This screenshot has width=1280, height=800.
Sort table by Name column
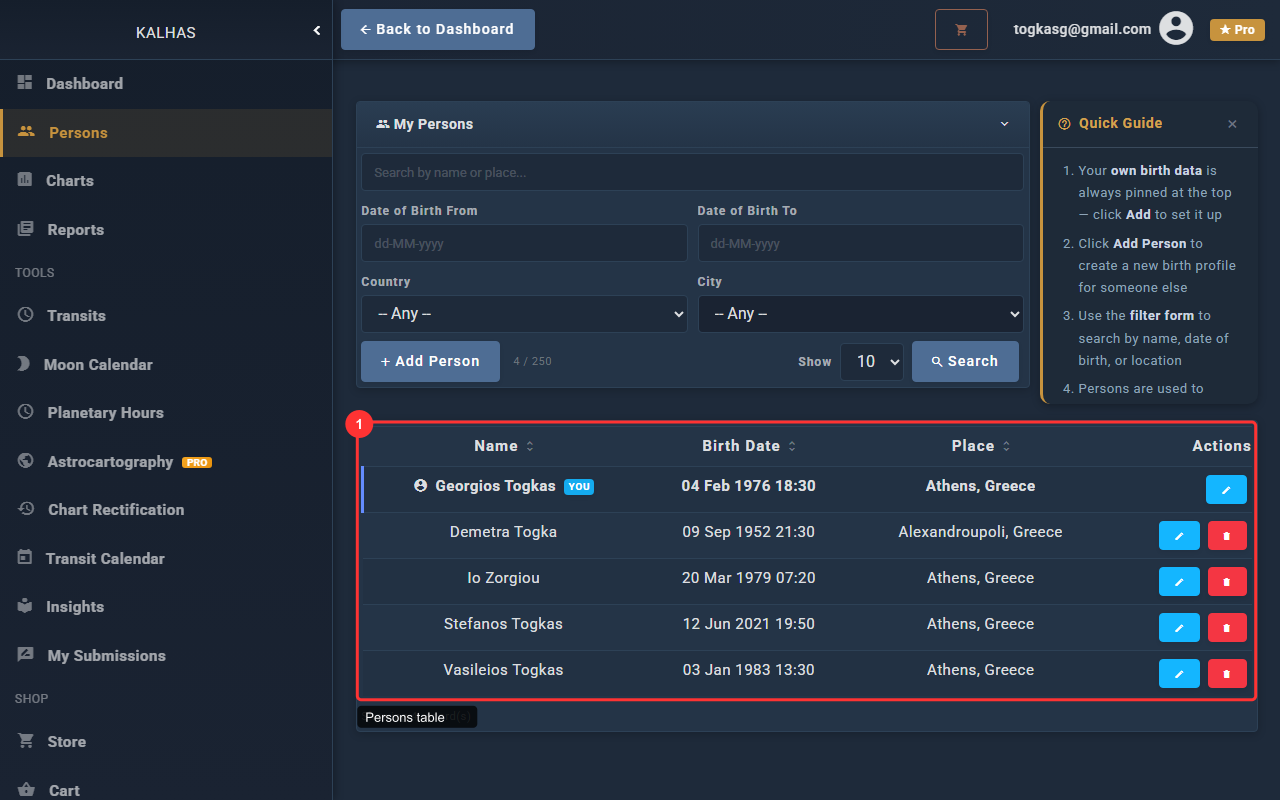point(504,446)
